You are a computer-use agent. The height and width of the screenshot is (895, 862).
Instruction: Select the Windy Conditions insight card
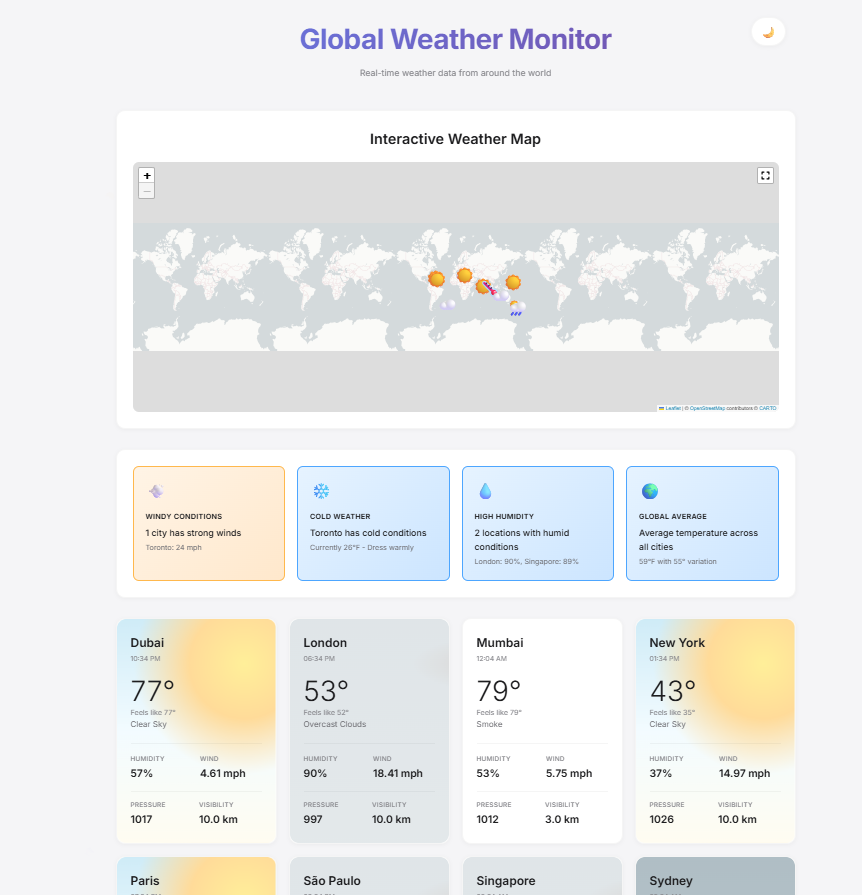[x=209, y=523]
